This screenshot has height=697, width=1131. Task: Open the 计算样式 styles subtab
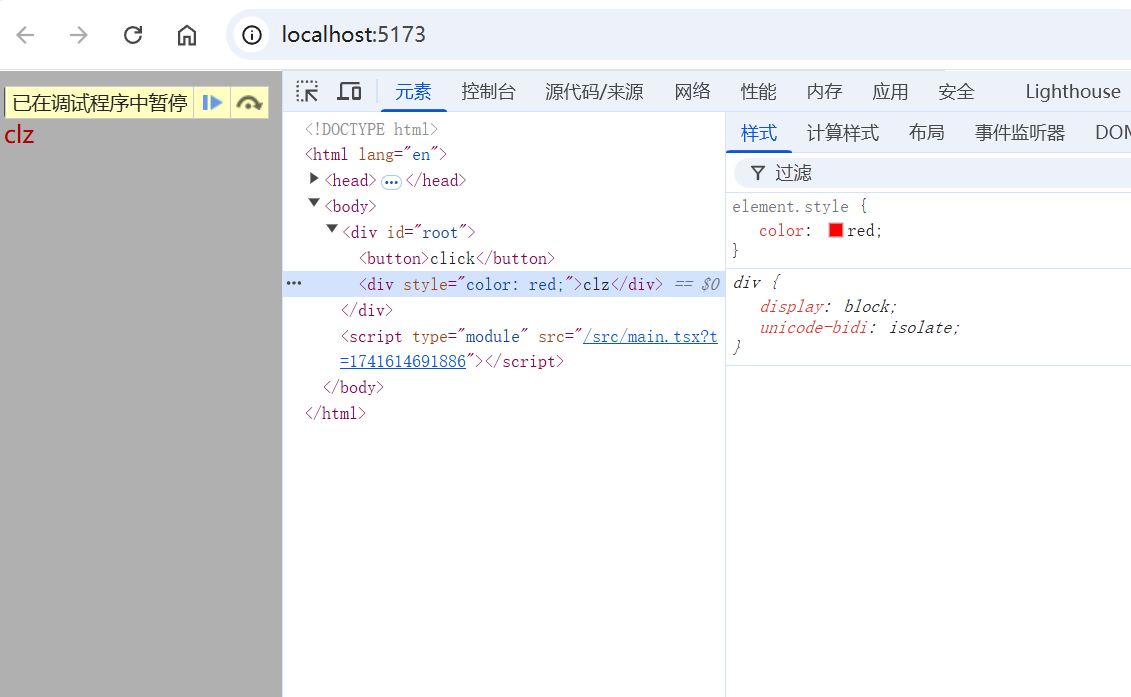click(842, 133)
